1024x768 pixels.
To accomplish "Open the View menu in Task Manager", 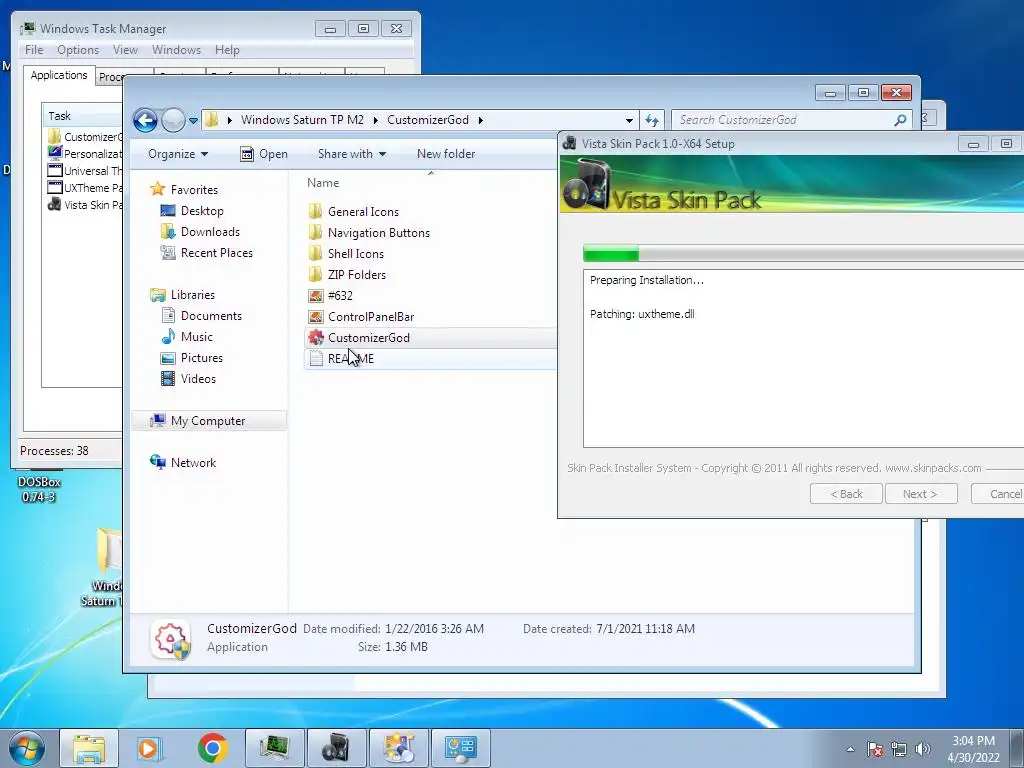I will [x=125, y=50].
